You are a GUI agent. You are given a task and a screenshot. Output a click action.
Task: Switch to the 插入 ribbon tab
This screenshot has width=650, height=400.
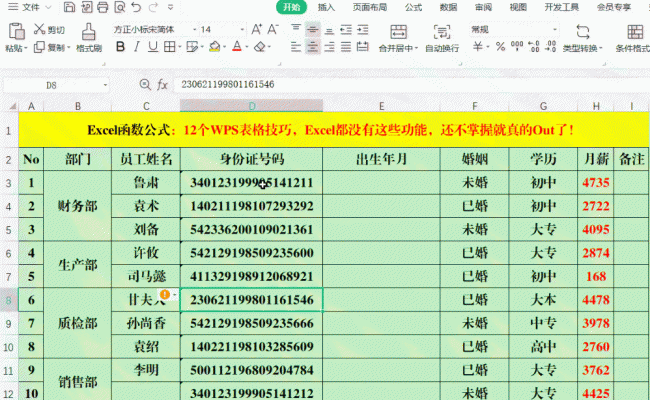tap(326, 7)
